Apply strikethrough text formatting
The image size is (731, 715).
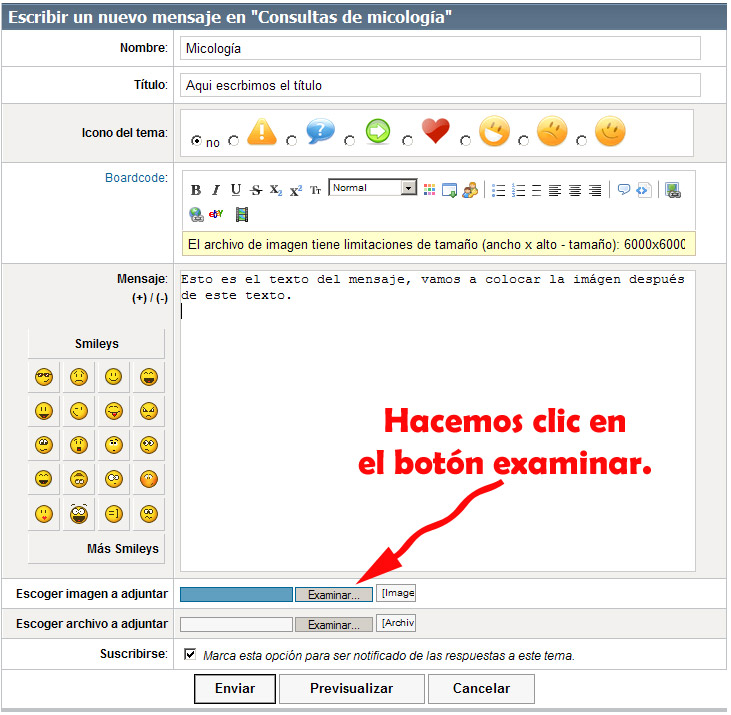[x=256, y=190]
